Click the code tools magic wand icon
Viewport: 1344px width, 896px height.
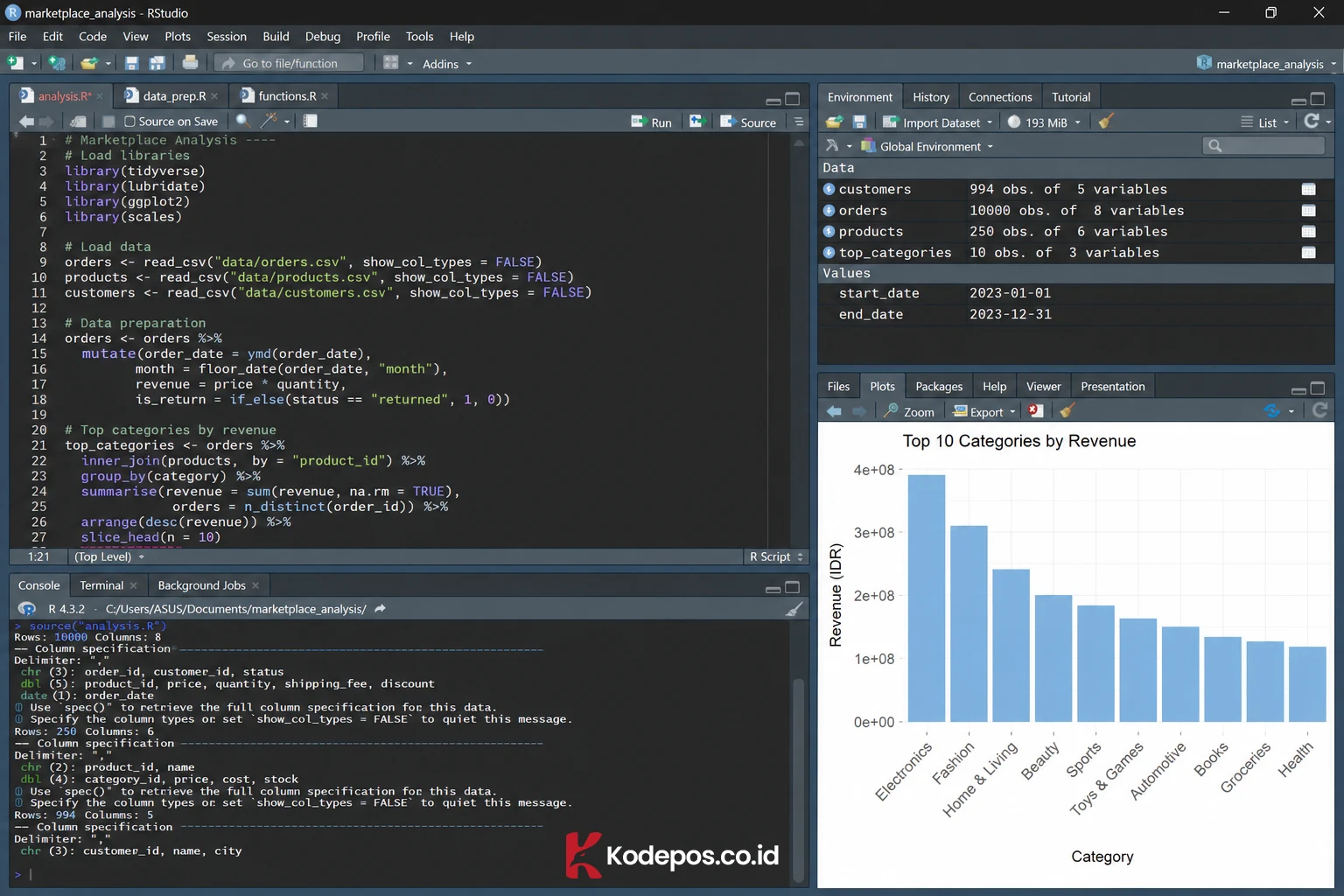[269, 121]
